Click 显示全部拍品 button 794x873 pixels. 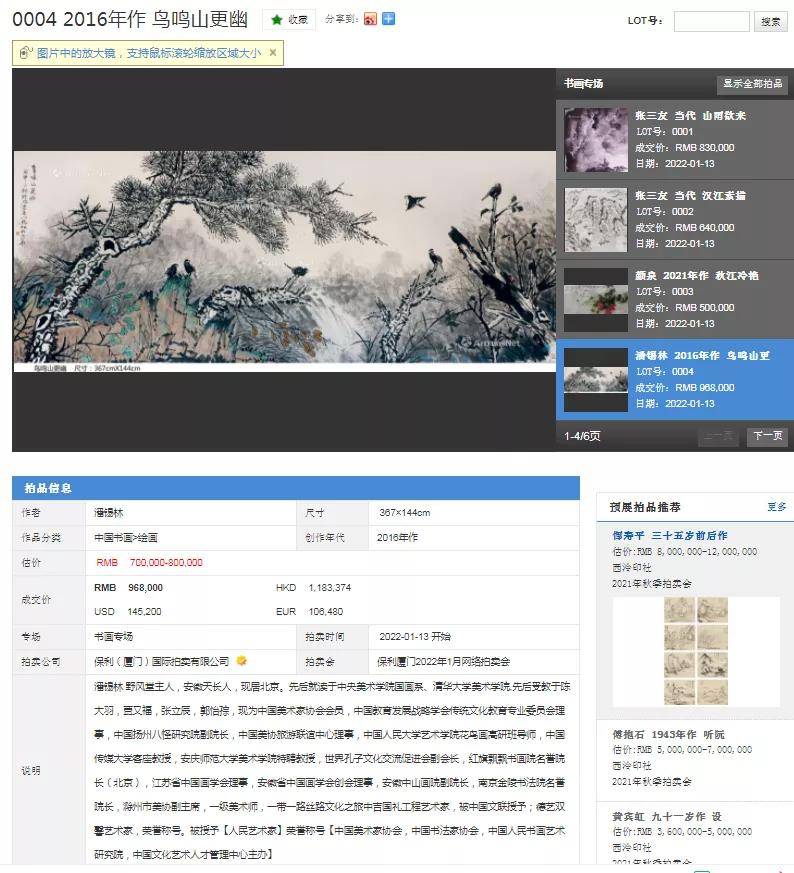pyautogui.click(x=752, y=84)
